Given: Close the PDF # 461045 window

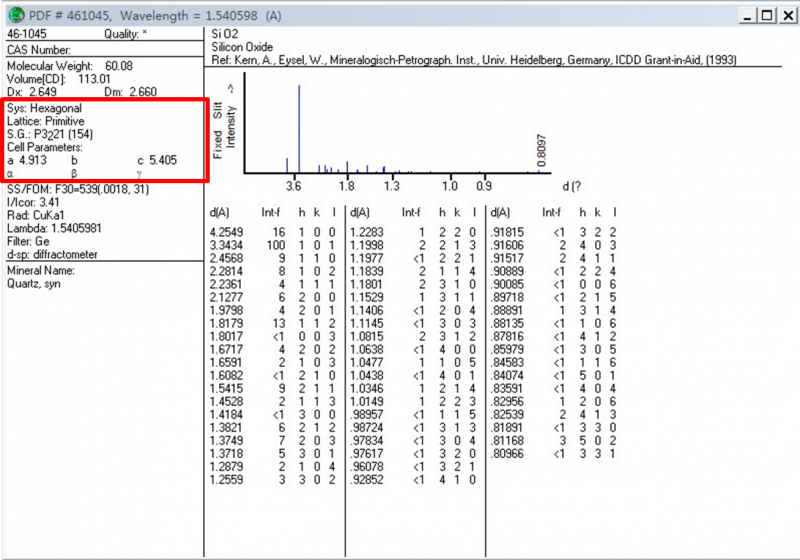Looking at the screenshot, I should 788,15.
